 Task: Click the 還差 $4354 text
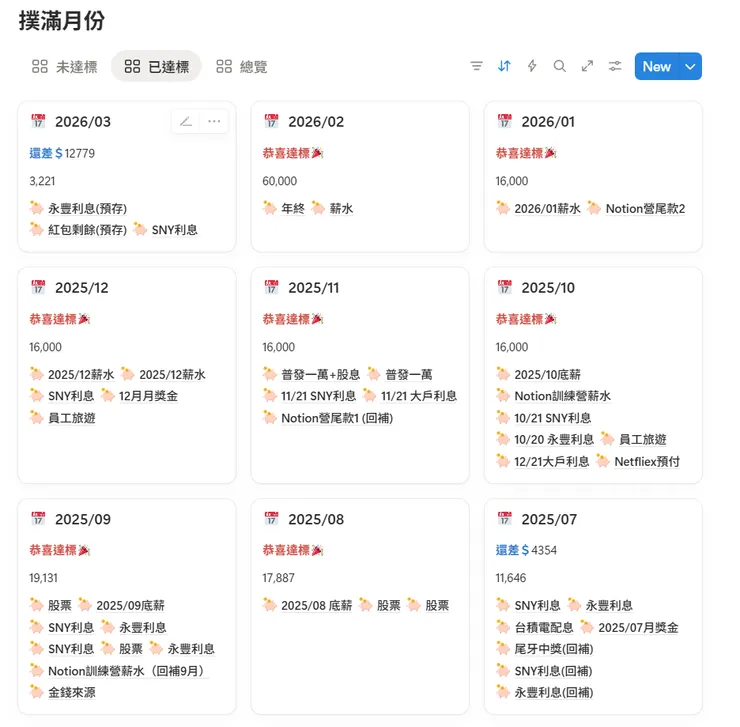[526, 550]
